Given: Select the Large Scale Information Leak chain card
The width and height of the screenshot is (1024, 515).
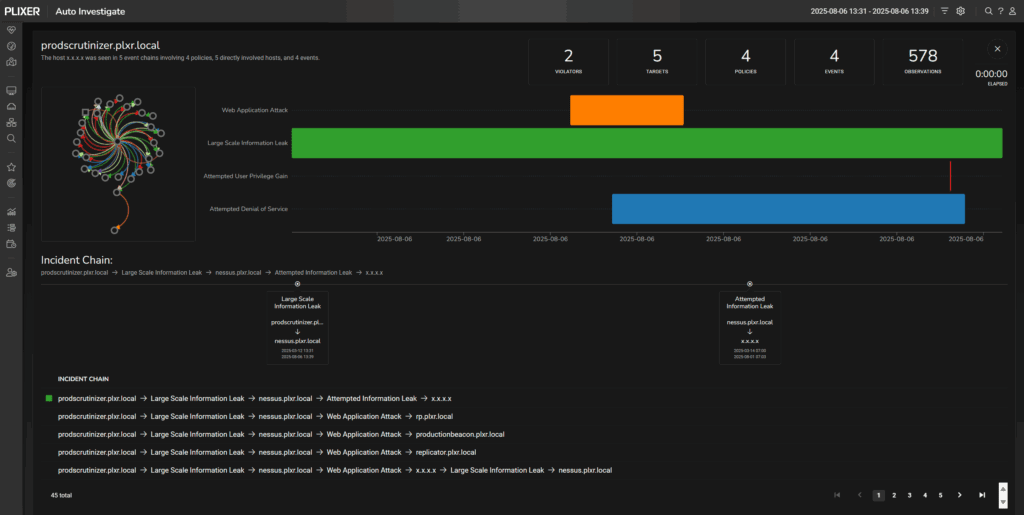Looking at the screenshot, I should point(297,328).
